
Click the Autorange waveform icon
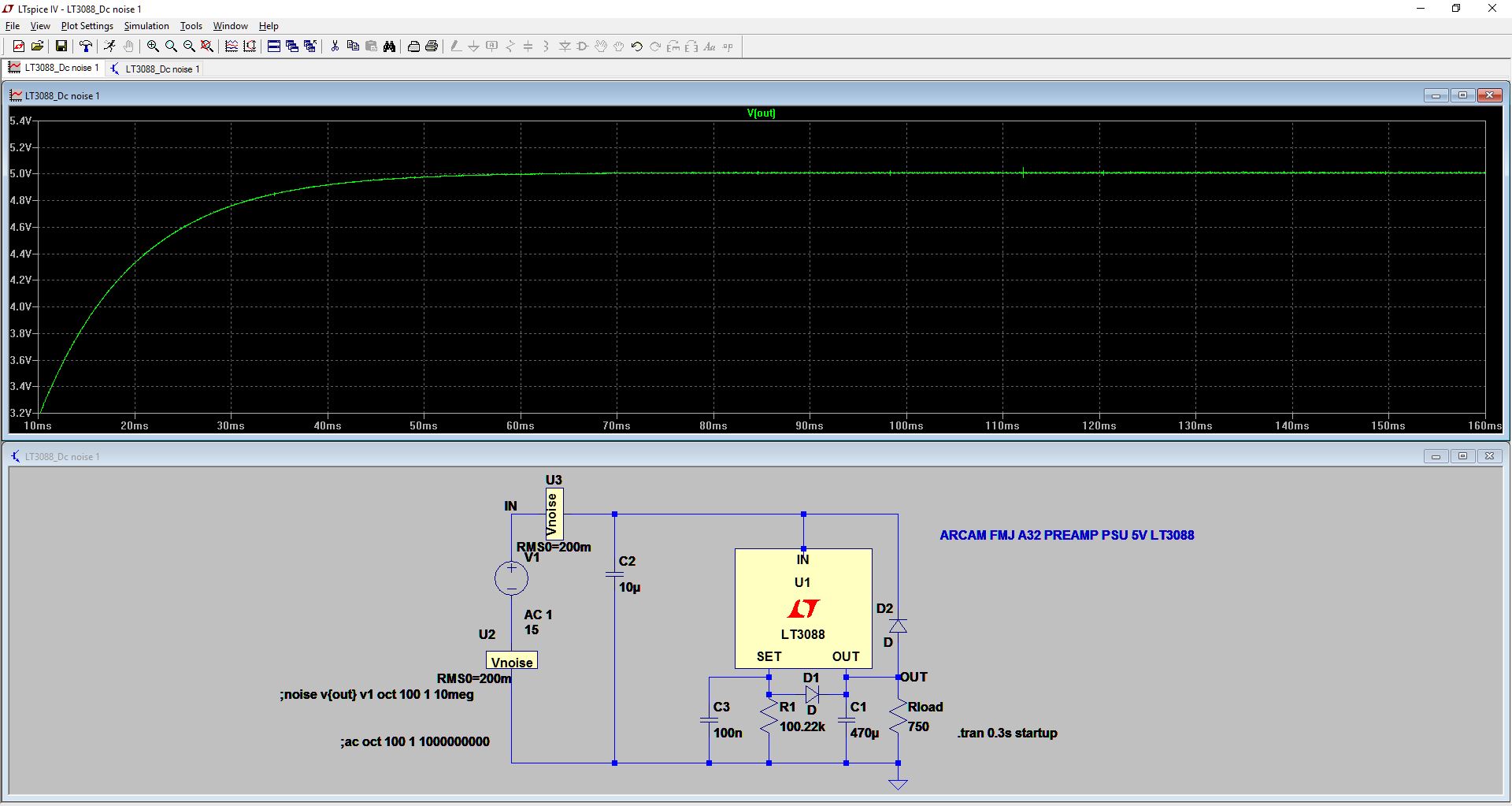pyautogui.click(x=232, y=46)
